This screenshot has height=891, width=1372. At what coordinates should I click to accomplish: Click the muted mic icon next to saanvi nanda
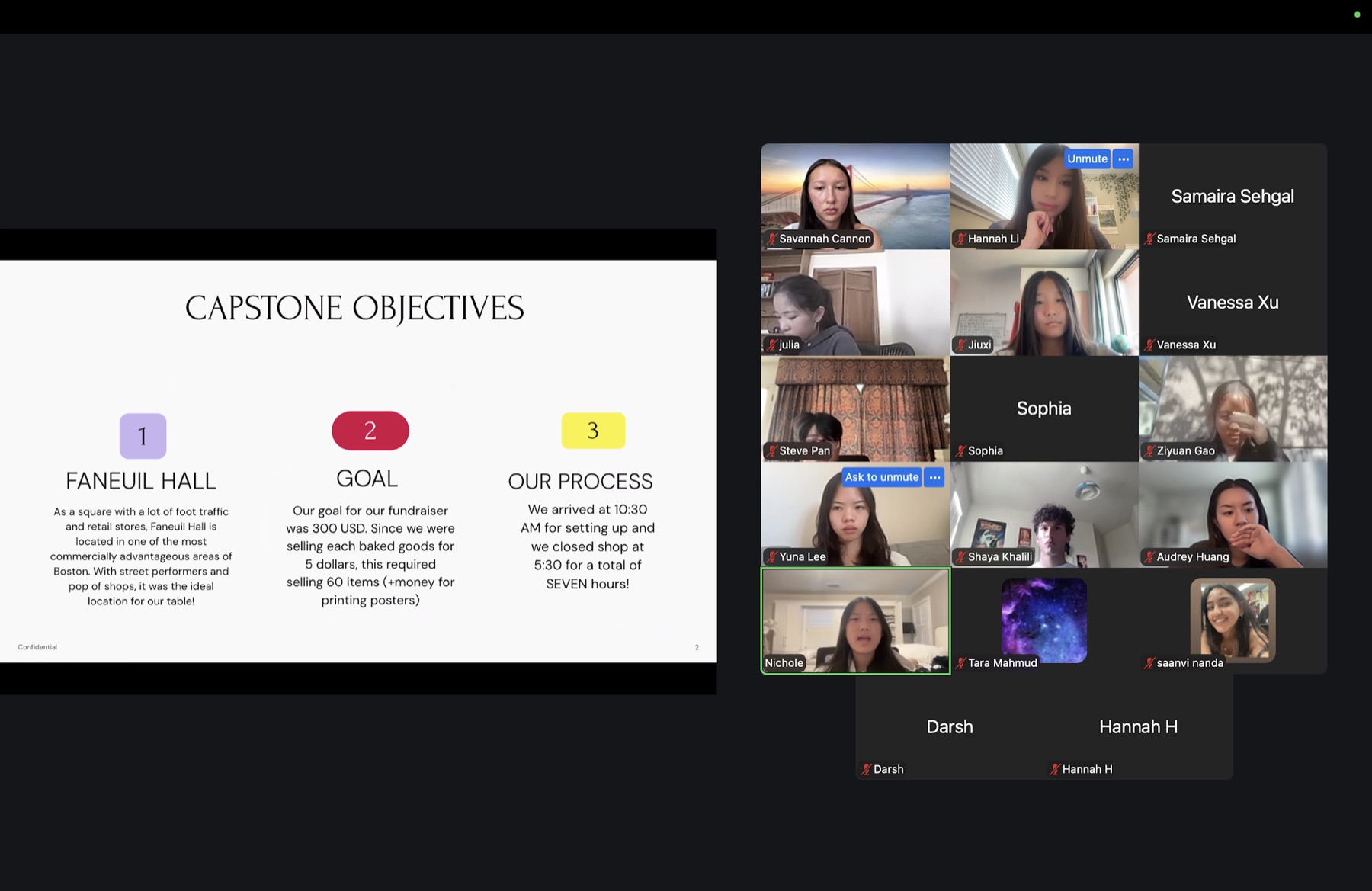coord(1149,662)
